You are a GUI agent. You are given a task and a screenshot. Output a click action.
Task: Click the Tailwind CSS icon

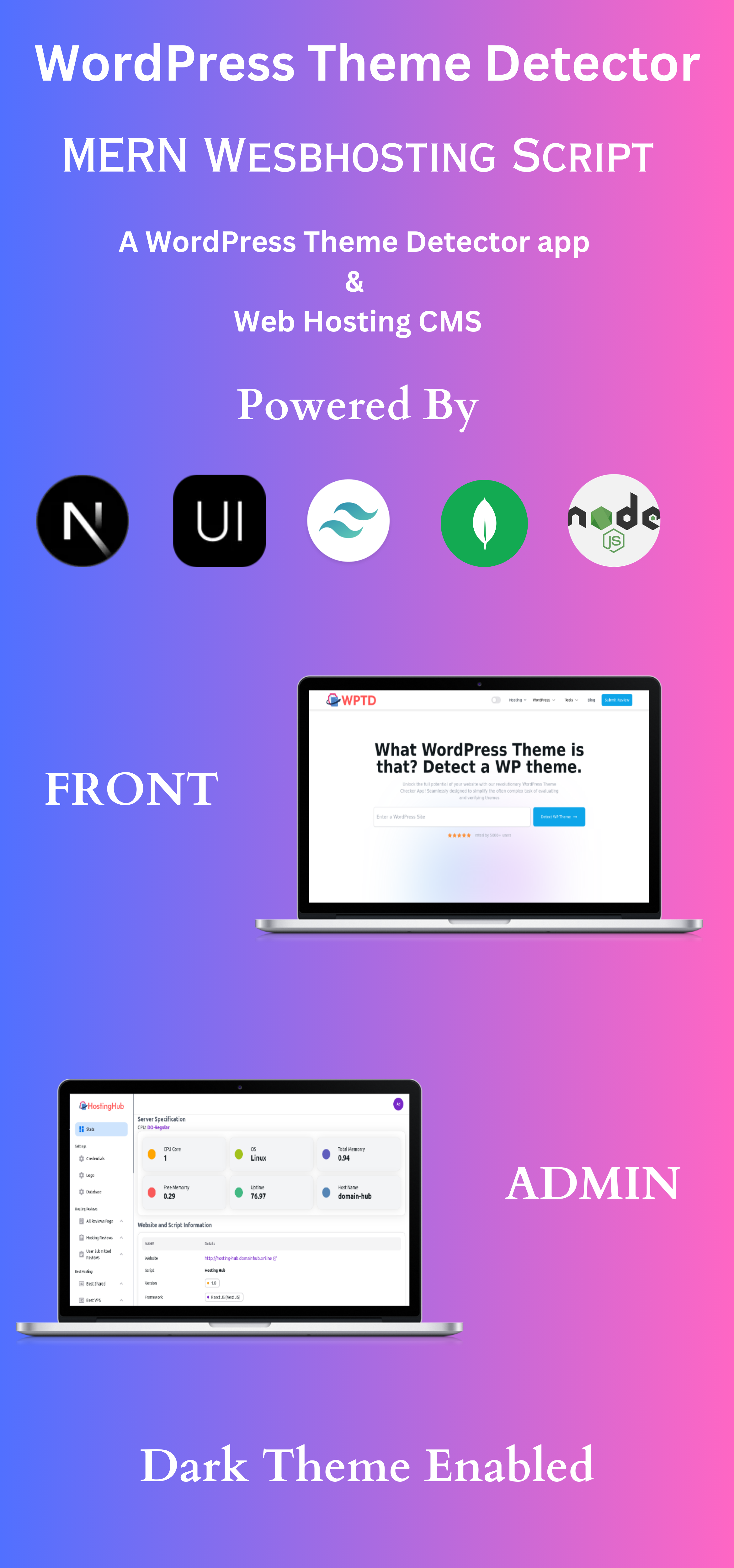[348, 520]
